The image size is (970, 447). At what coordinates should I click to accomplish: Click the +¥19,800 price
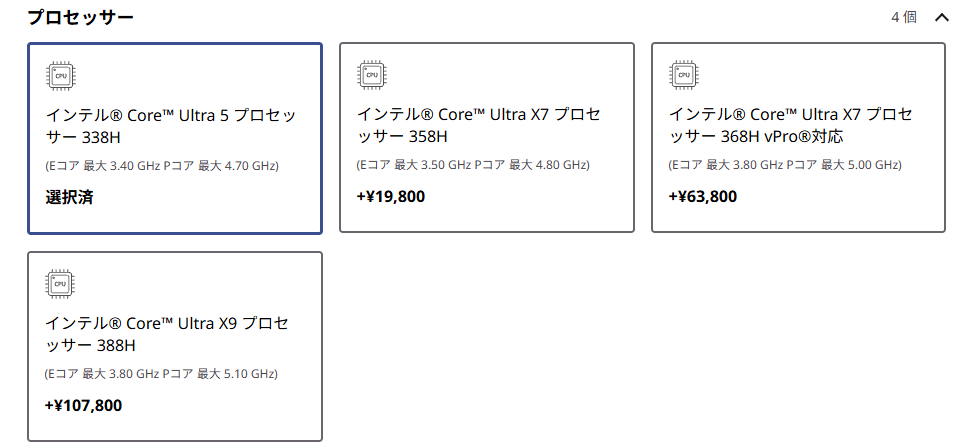(391, 197)
